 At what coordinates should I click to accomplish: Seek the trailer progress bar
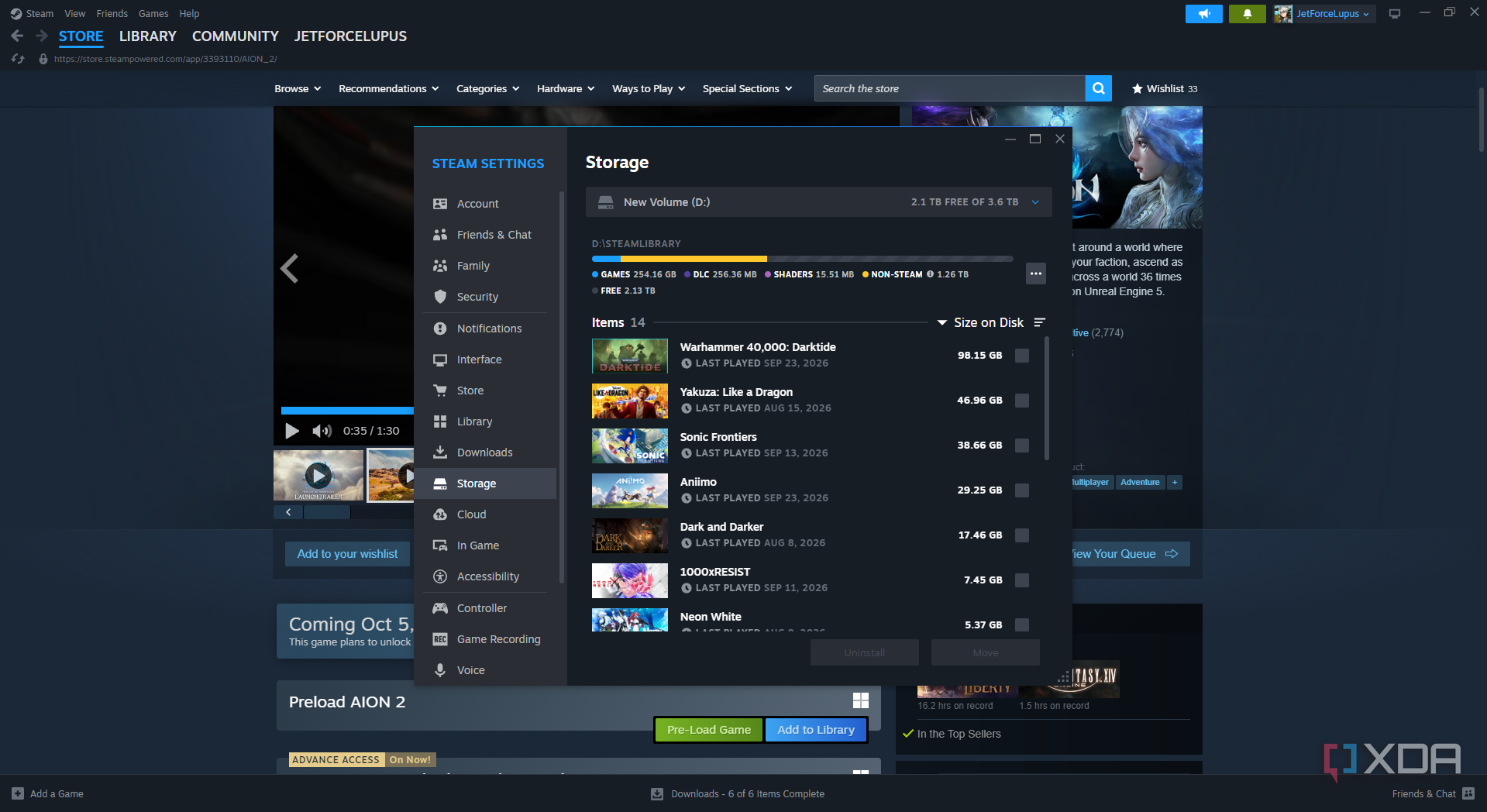[x=347, y=411]
